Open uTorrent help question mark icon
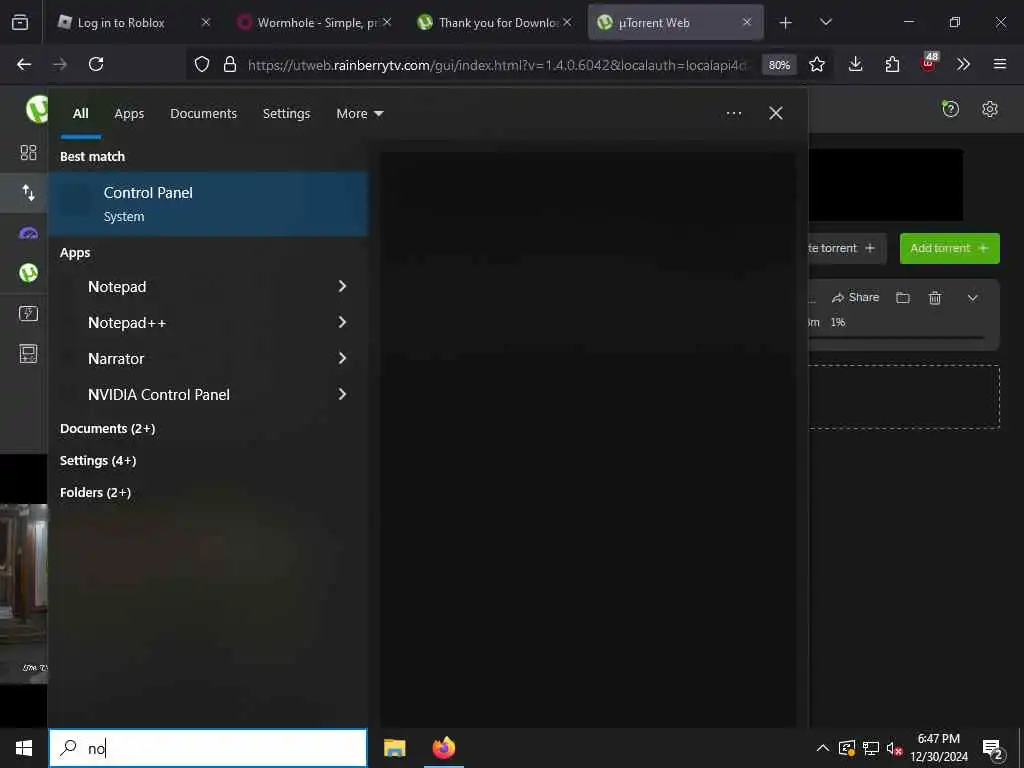The image size is (1024, 768). [950, 108]
